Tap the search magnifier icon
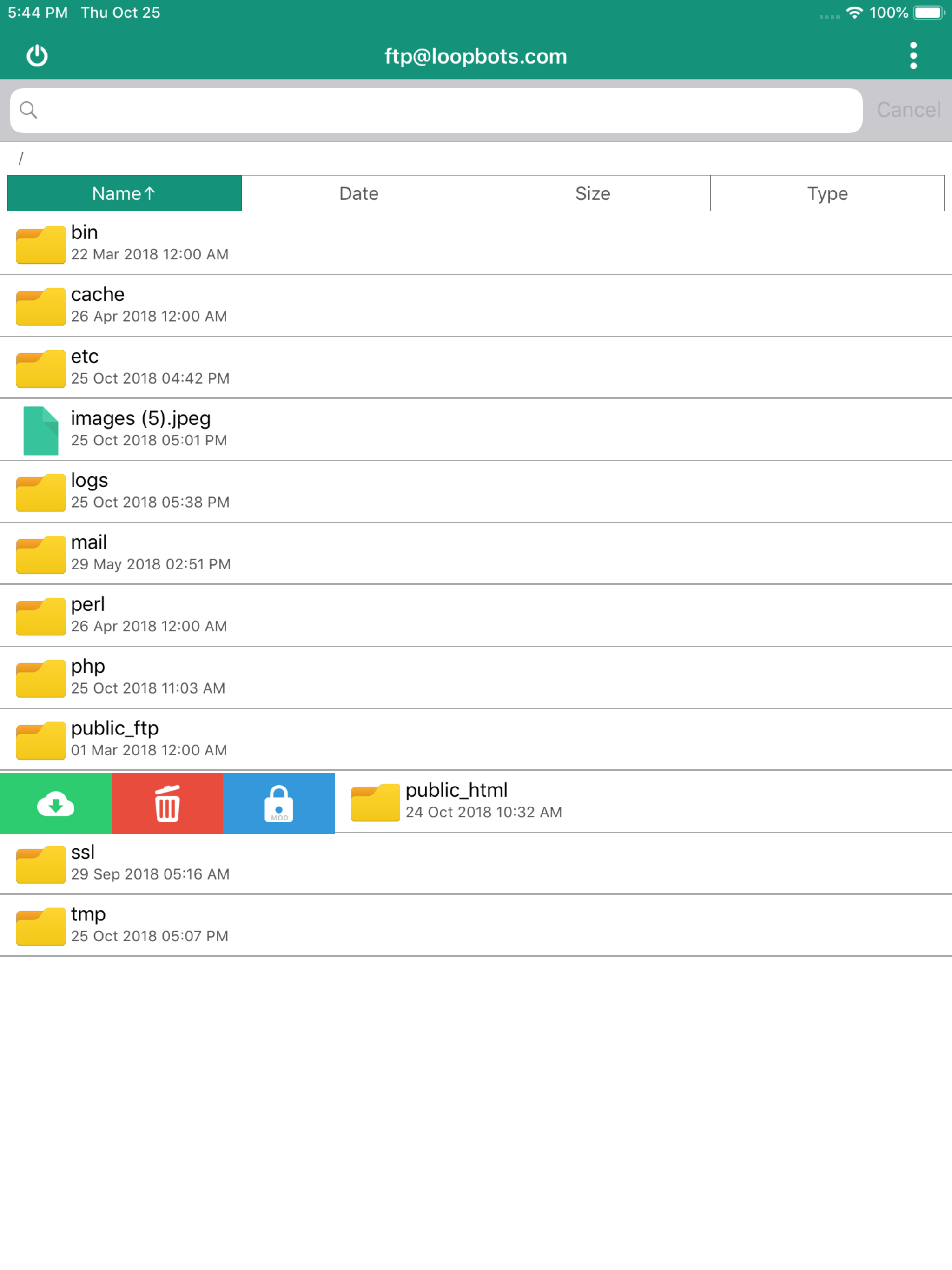Viewport: 952px width, 1270px height. tap(28, 110)
